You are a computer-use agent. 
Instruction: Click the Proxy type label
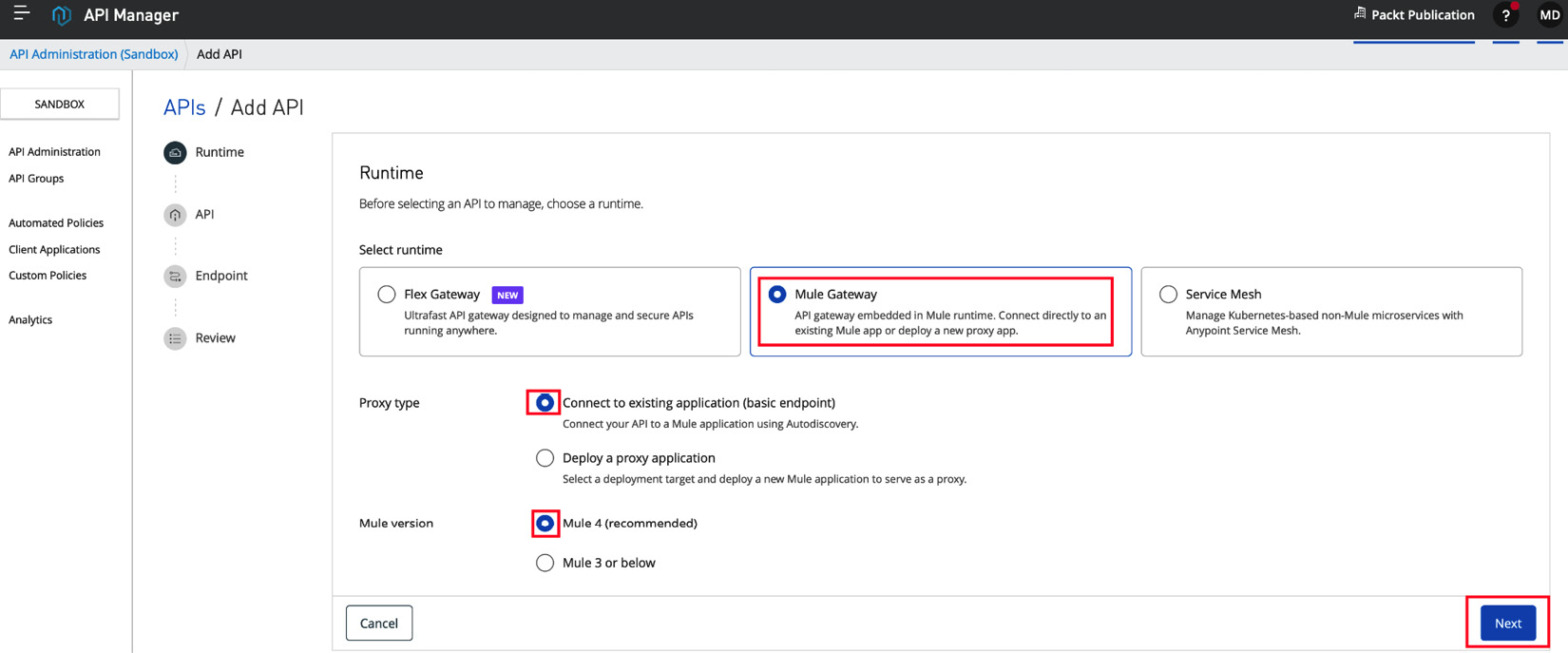[390, 403]
